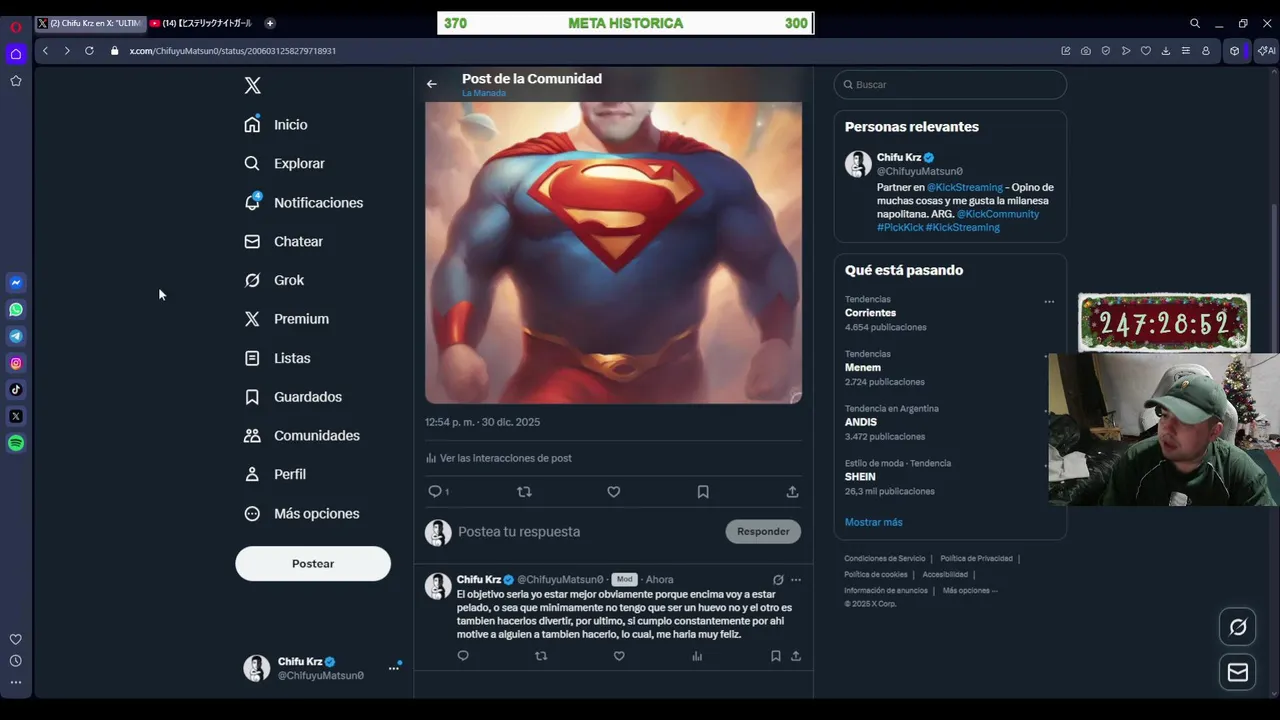Screen dimensions: 1280x720
Task: Bookmark the main post
Action: click(703, 492)
